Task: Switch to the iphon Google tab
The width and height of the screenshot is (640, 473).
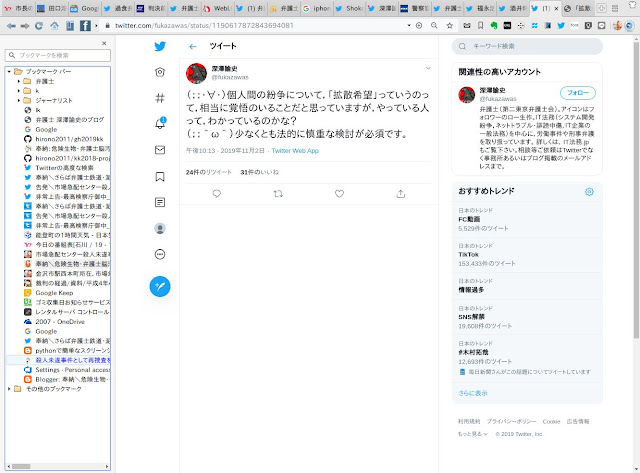Action: point(317,8)
